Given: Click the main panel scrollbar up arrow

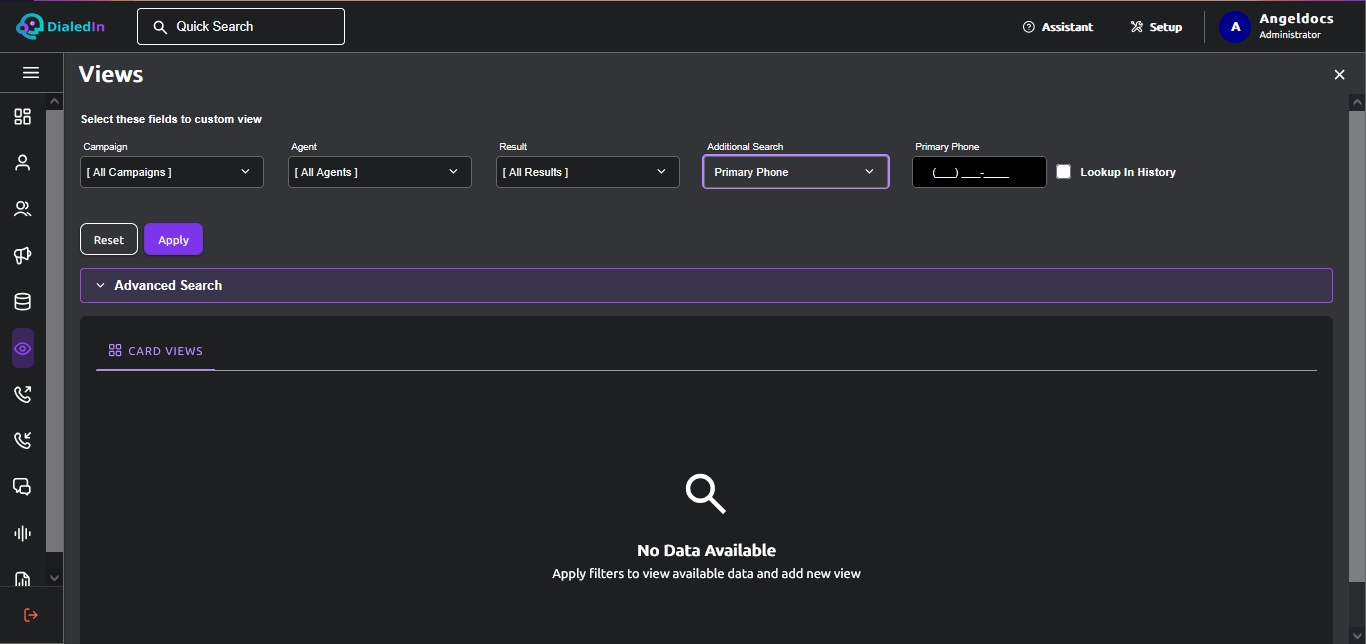Looking at the screenshot, I should [x=1357, y=102].
